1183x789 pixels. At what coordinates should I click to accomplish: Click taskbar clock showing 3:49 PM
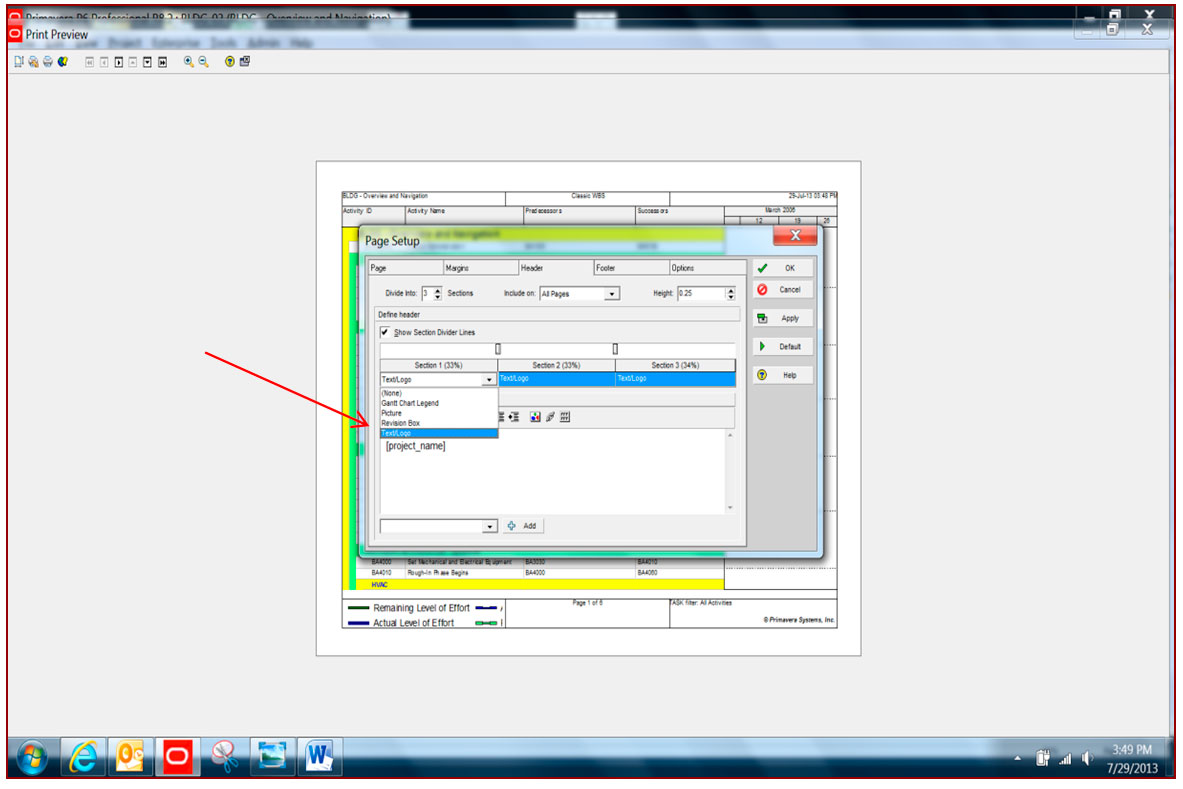click(1132, 750)
